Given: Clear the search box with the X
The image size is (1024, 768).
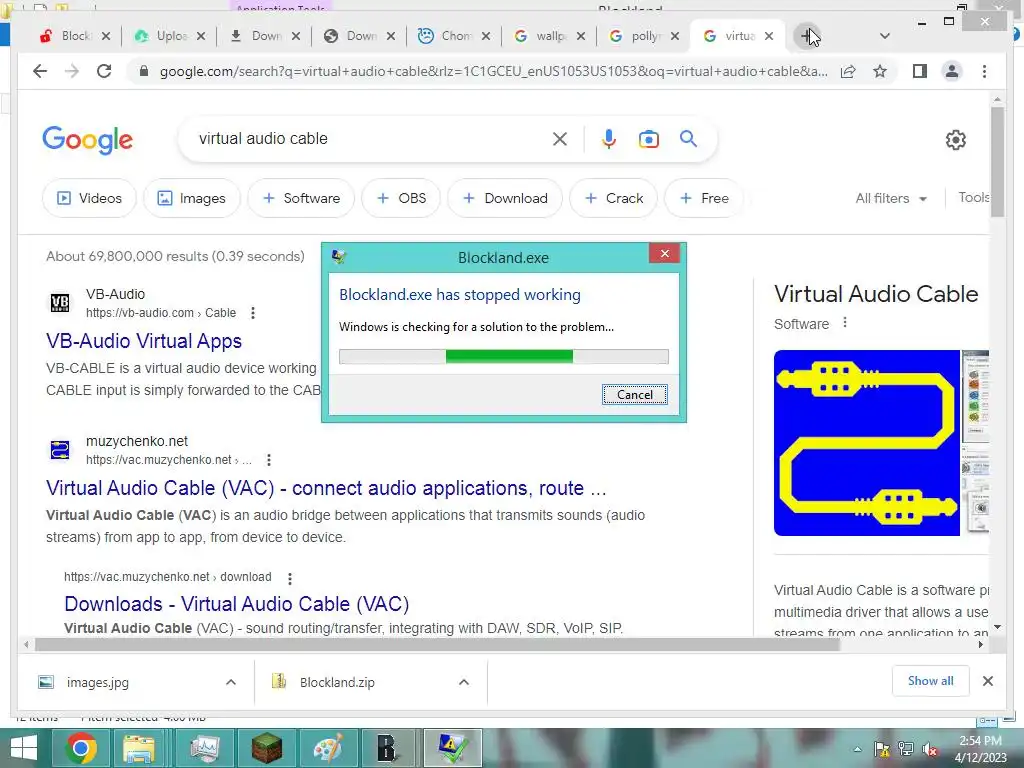Looking at the screenshot, I should tap(560, 138).
